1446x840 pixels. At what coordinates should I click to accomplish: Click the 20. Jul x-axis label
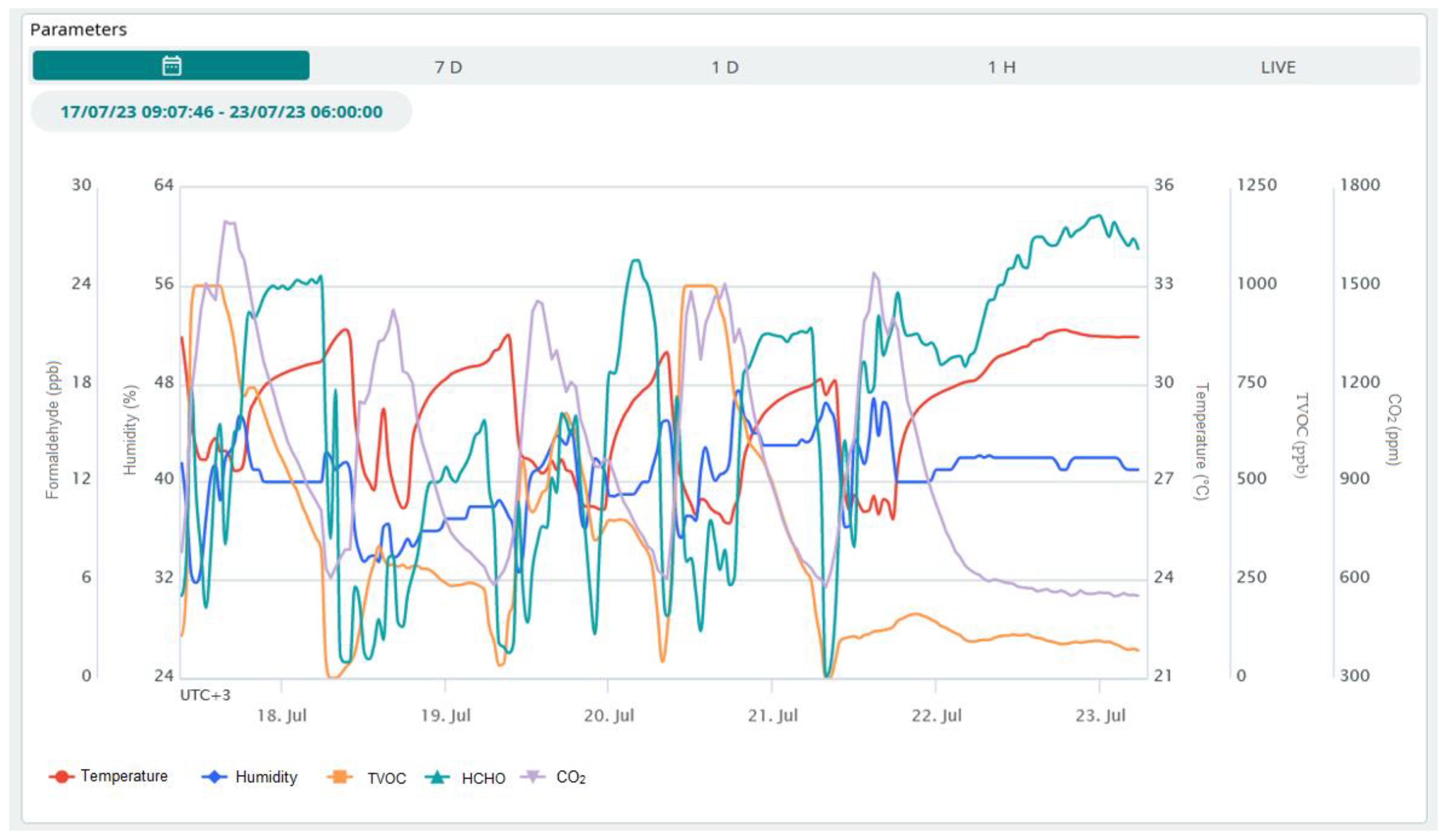tap(609, 716)
